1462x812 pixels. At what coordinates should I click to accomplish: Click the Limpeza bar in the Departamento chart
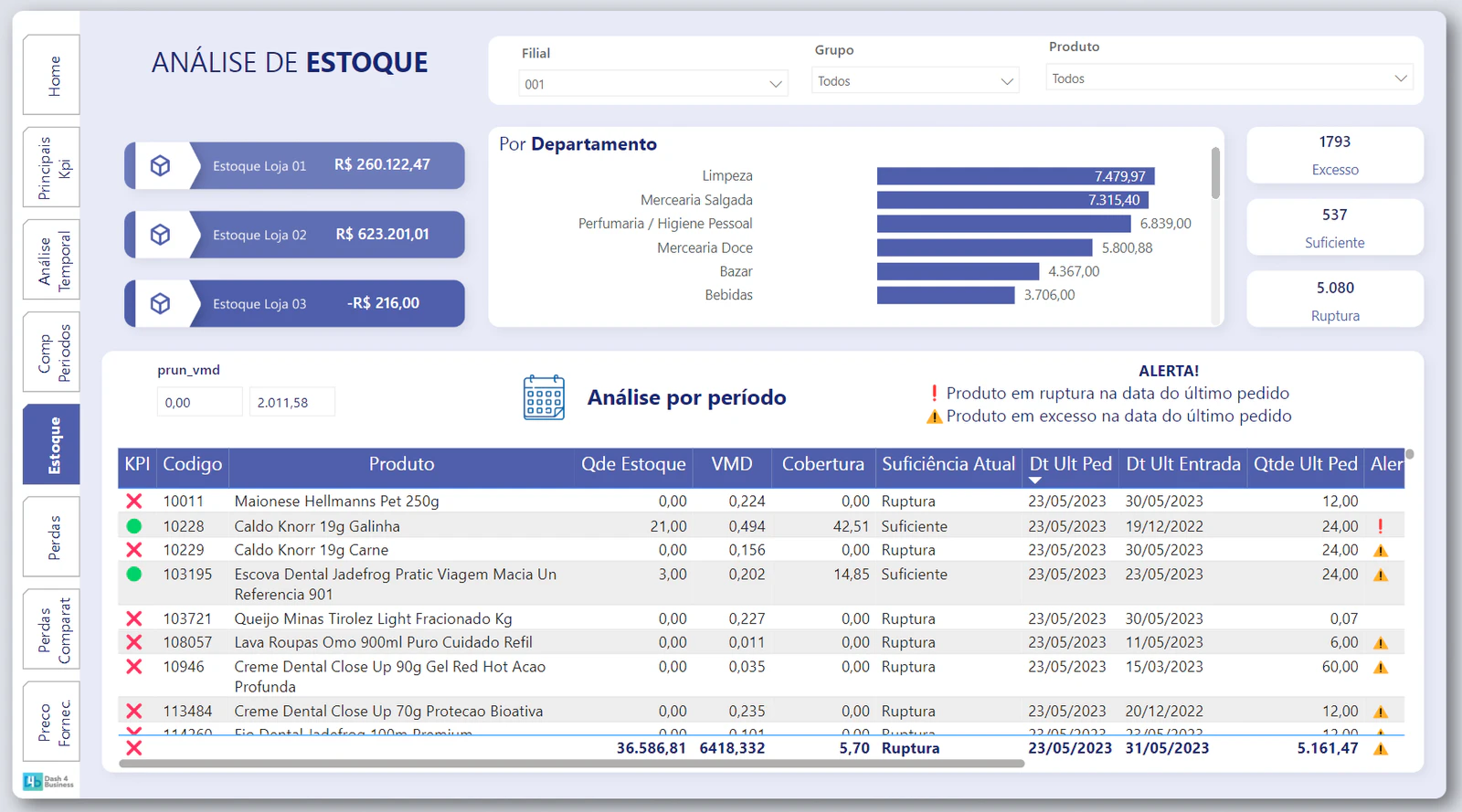click(x=1015, y=176)
